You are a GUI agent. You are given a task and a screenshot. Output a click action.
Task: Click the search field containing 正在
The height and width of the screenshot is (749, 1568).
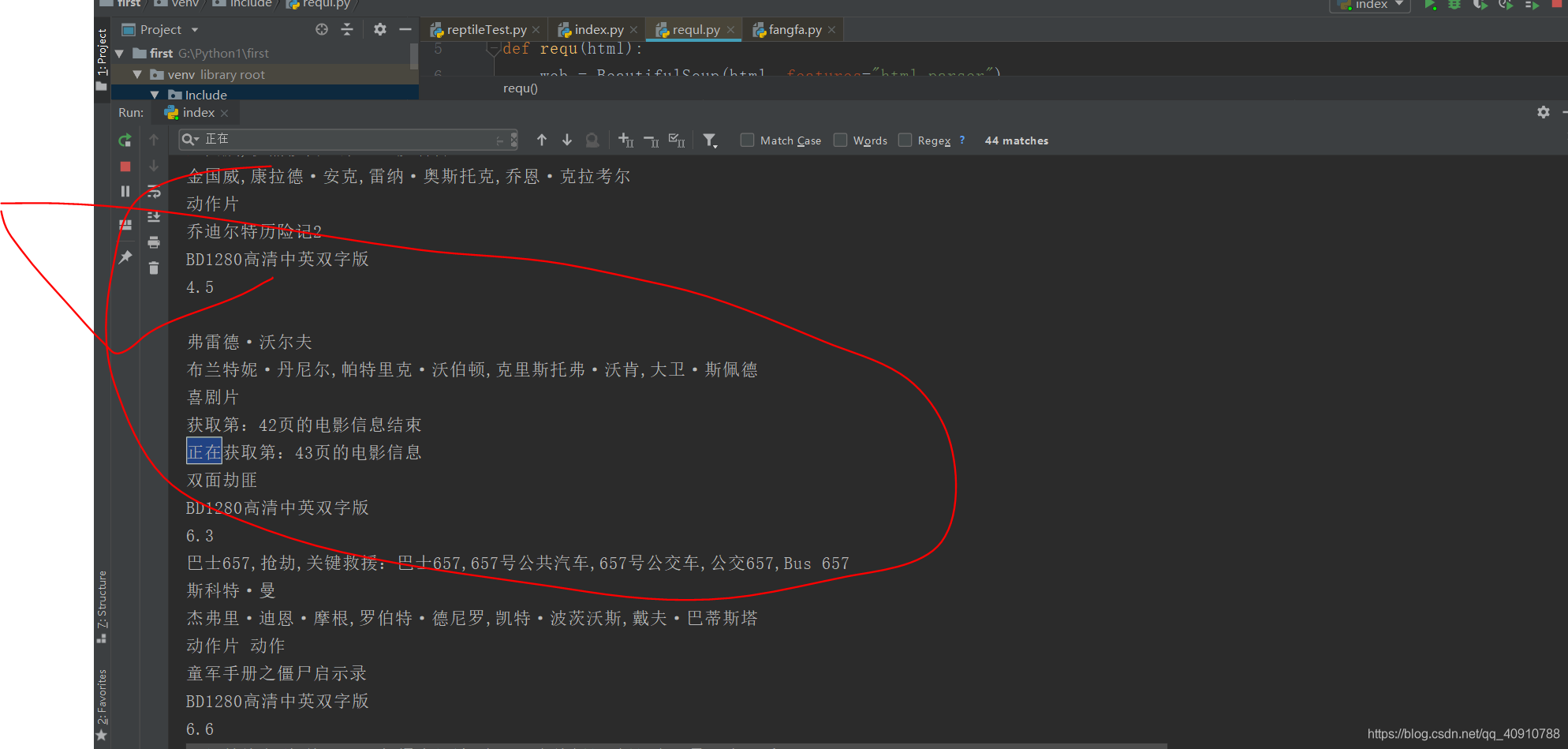[347, 139]
